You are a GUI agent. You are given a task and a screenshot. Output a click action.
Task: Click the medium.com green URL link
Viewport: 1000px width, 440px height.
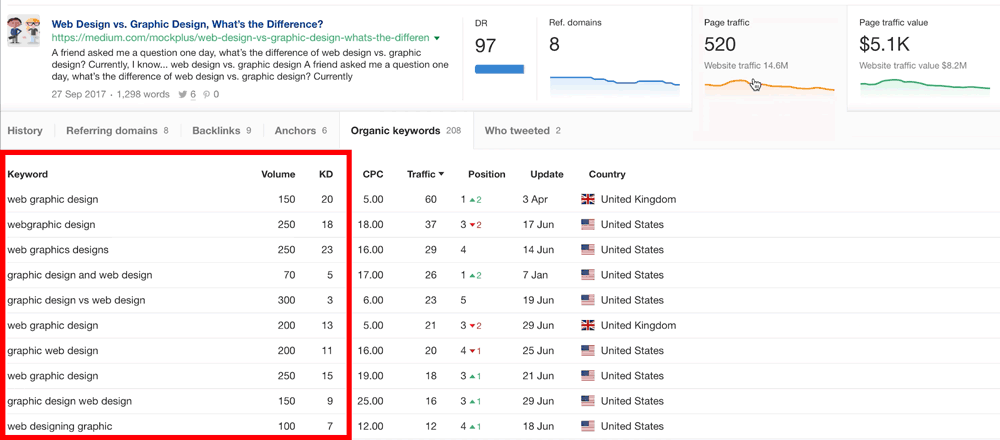[240, 38]
